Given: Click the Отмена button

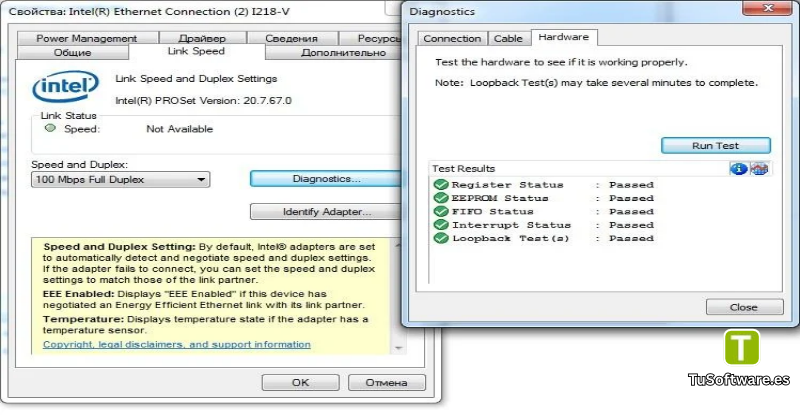Looking at the screenshot, I should coord(387,382).
